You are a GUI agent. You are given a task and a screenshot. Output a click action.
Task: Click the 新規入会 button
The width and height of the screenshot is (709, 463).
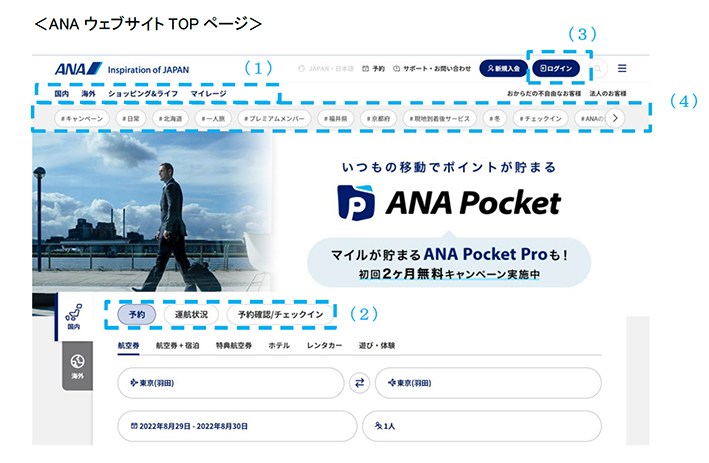tap(503, 68)
